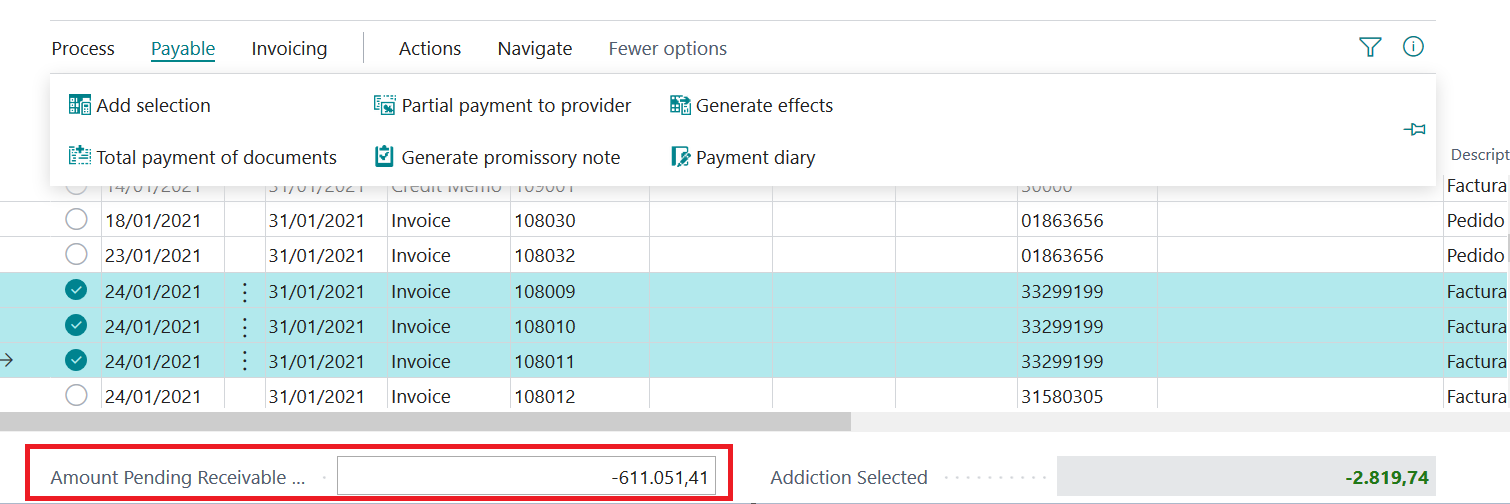Click the Amount Pending Receivable field
Image resolution: width=1510 pixels, height=504 pixels.
tap(526, 478)
